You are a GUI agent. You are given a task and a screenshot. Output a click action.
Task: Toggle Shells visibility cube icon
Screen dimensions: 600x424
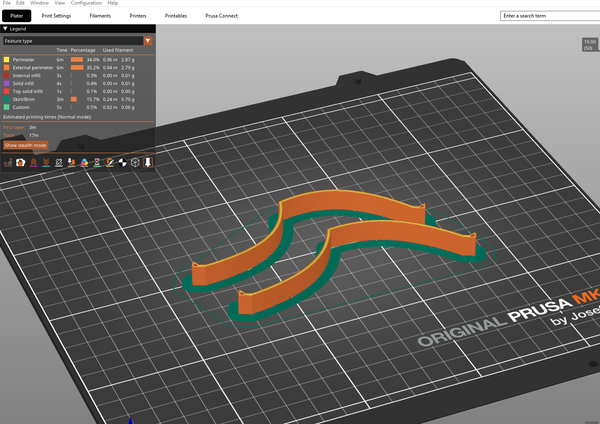point(135,163)
